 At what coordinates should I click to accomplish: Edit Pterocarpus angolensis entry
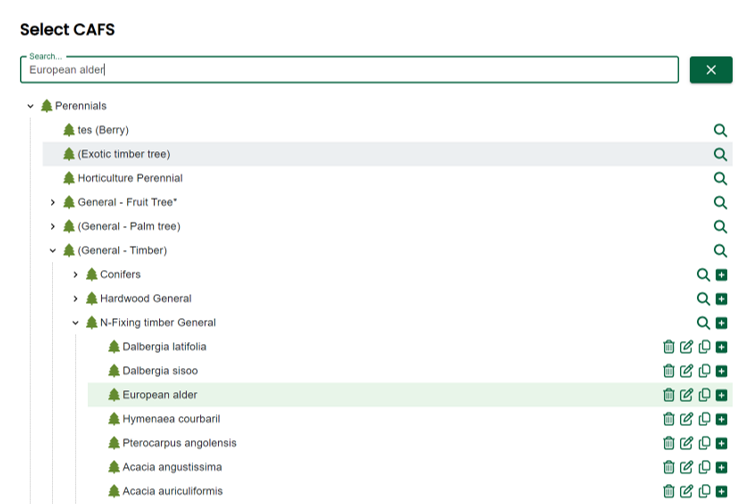(x=686, y=443)
